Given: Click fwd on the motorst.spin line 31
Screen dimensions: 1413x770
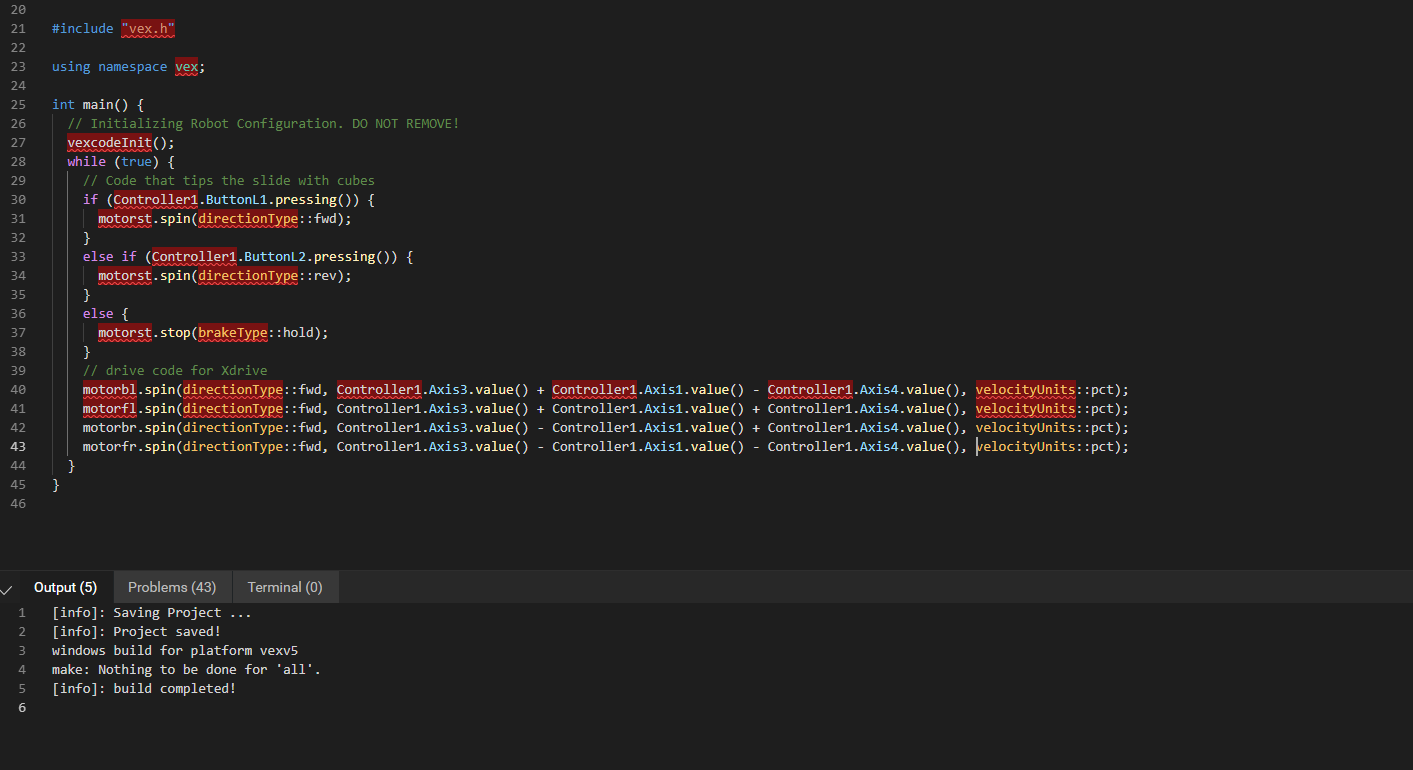Looking at the screenshot, I should pos(325,219).
